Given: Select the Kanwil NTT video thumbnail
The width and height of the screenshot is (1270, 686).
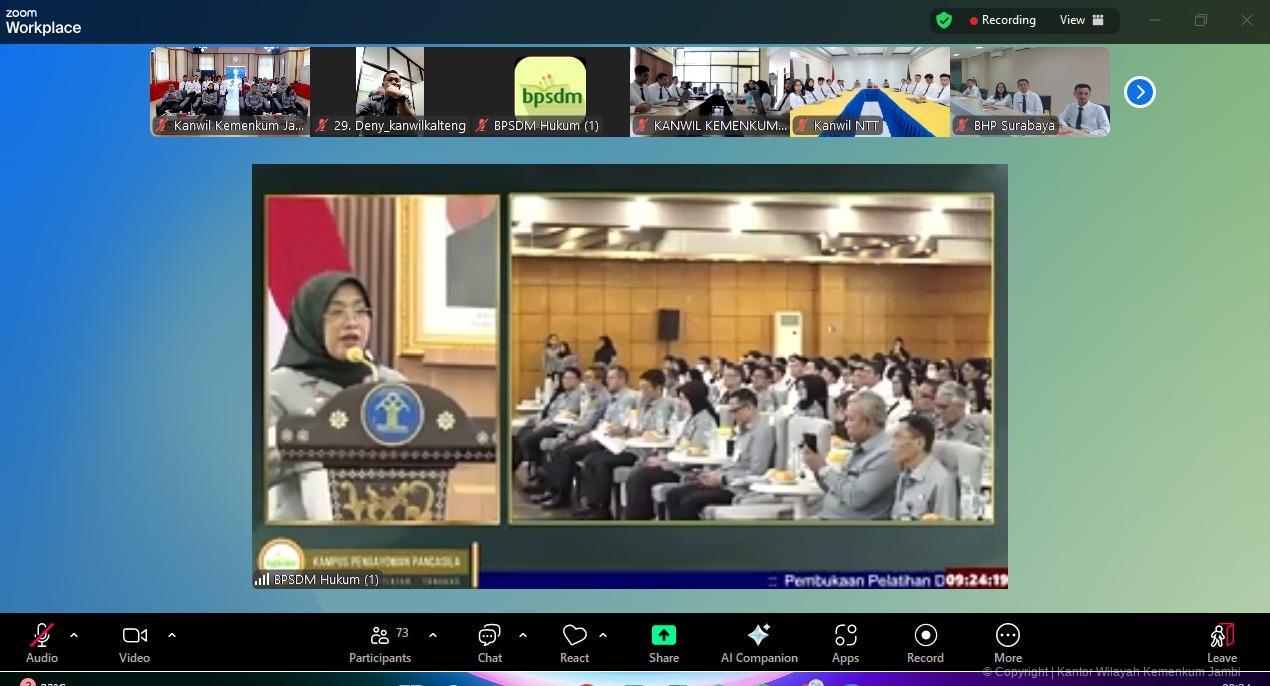Looking at the screenshot, I should tap(870, 91).
